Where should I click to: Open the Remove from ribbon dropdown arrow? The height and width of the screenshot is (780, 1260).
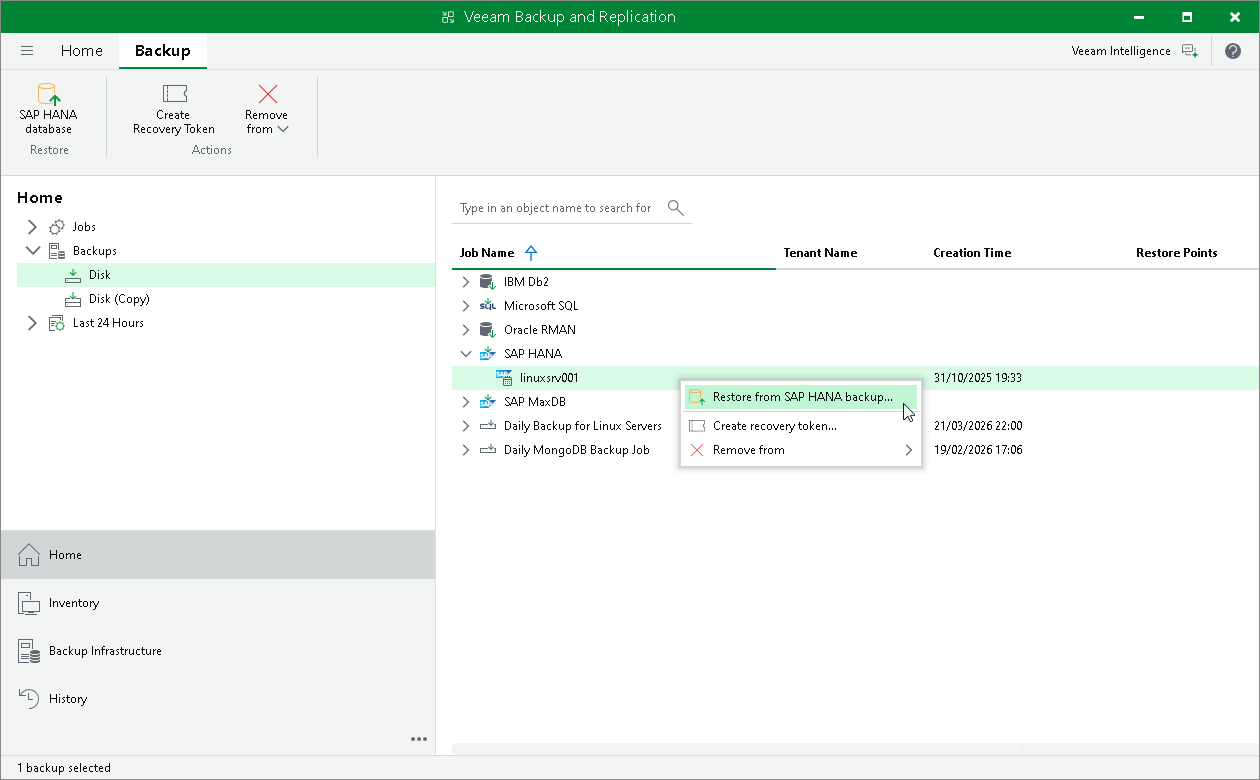pyautogui.click(x=283, y=129)
